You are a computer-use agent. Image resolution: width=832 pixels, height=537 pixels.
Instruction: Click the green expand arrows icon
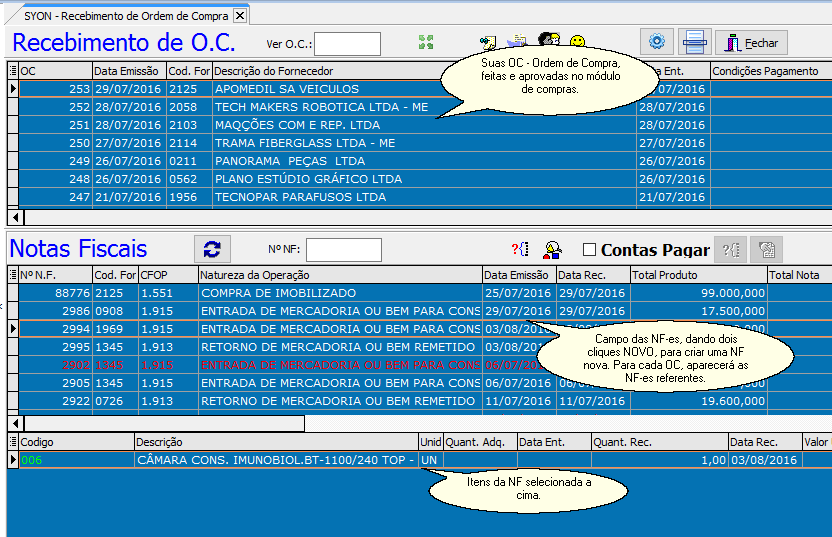click(x=427, y=42)
